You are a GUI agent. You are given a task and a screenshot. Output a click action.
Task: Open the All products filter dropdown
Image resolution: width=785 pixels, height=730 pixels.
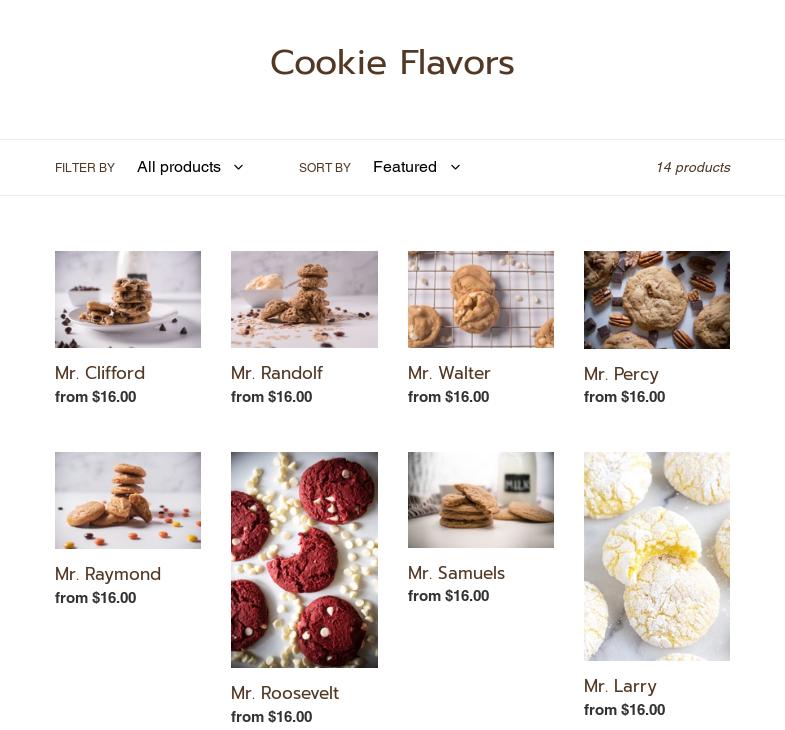point(190,167)
